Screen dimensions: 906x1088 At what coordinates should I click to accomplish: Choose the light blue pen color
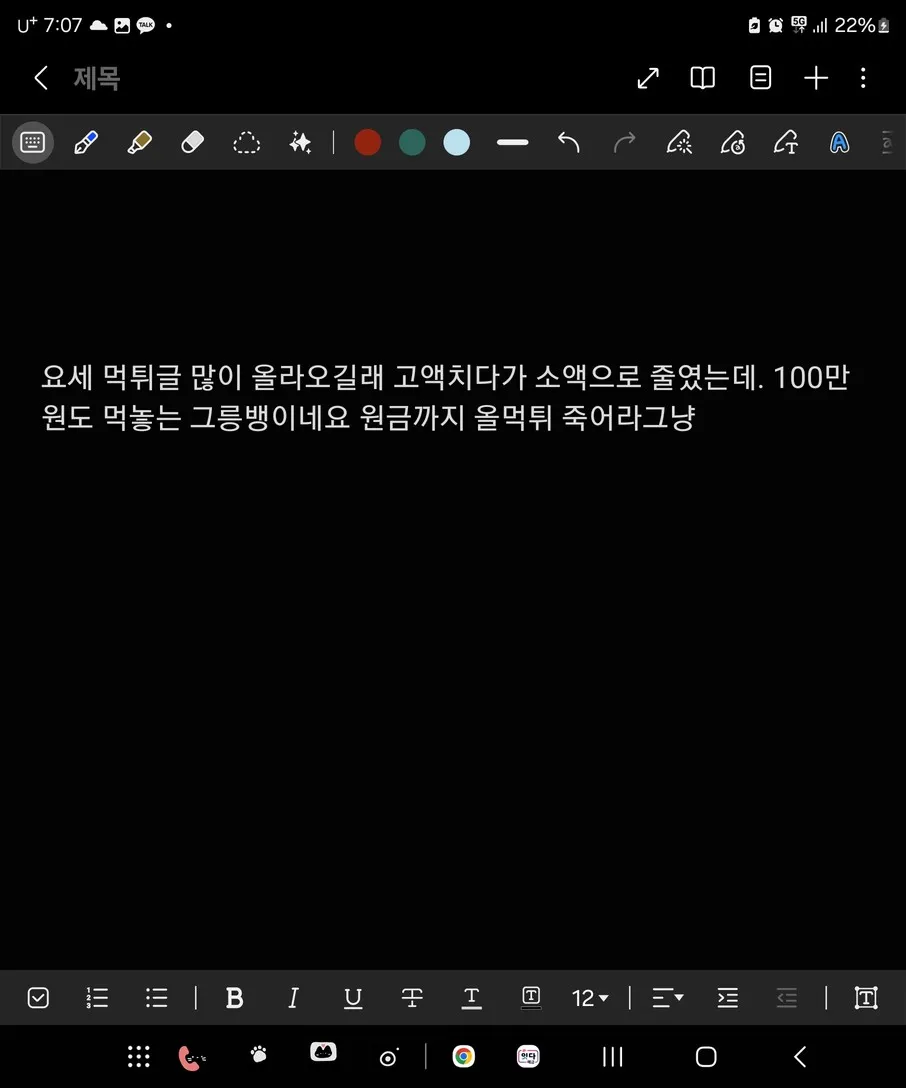pyautogui.click(x=456, y=142)
